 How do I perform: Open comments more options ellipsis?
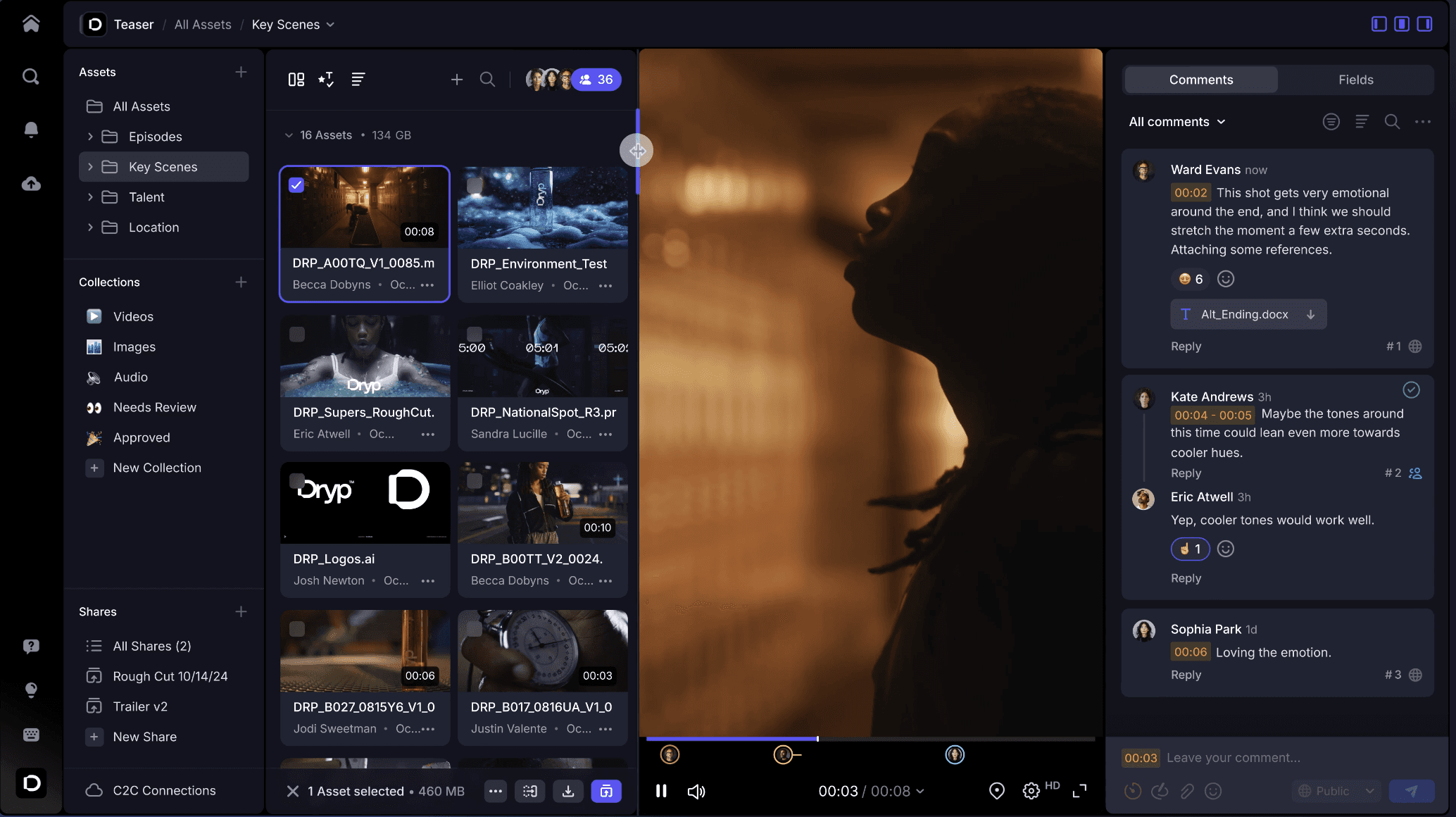tap(1423, 122)
